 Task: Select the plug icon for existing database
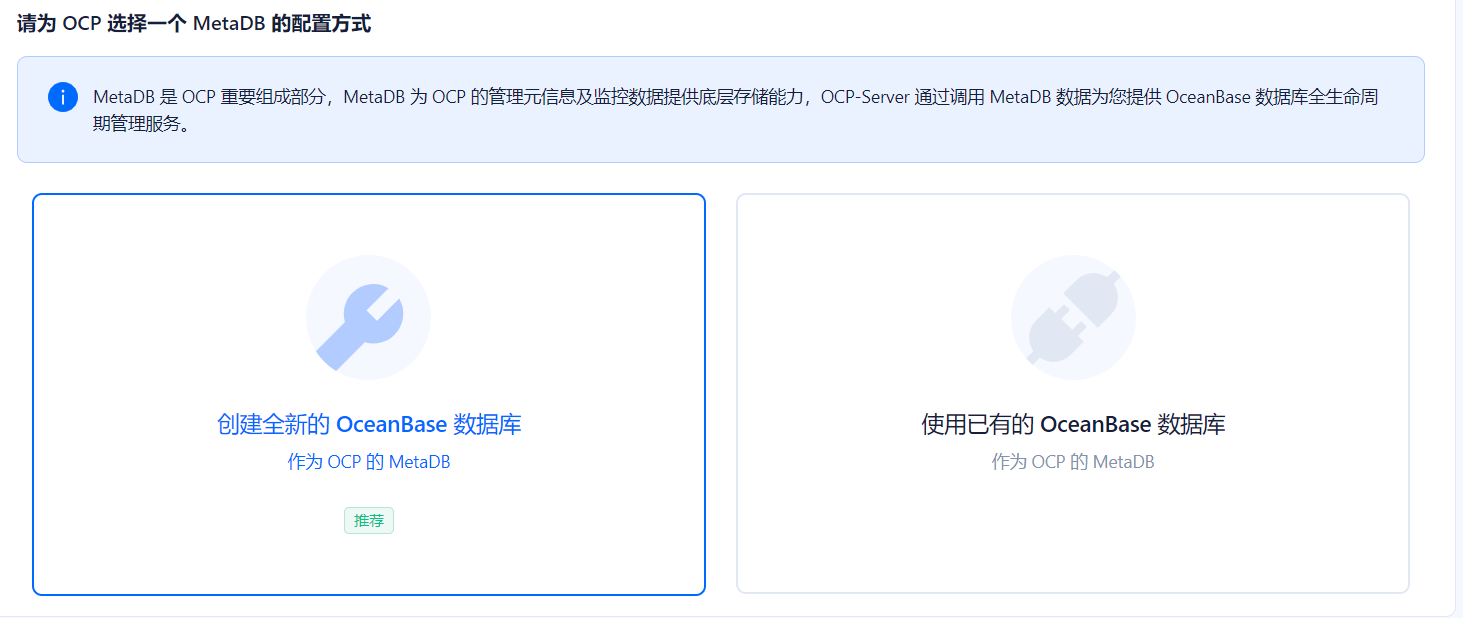click(1073, 318)
